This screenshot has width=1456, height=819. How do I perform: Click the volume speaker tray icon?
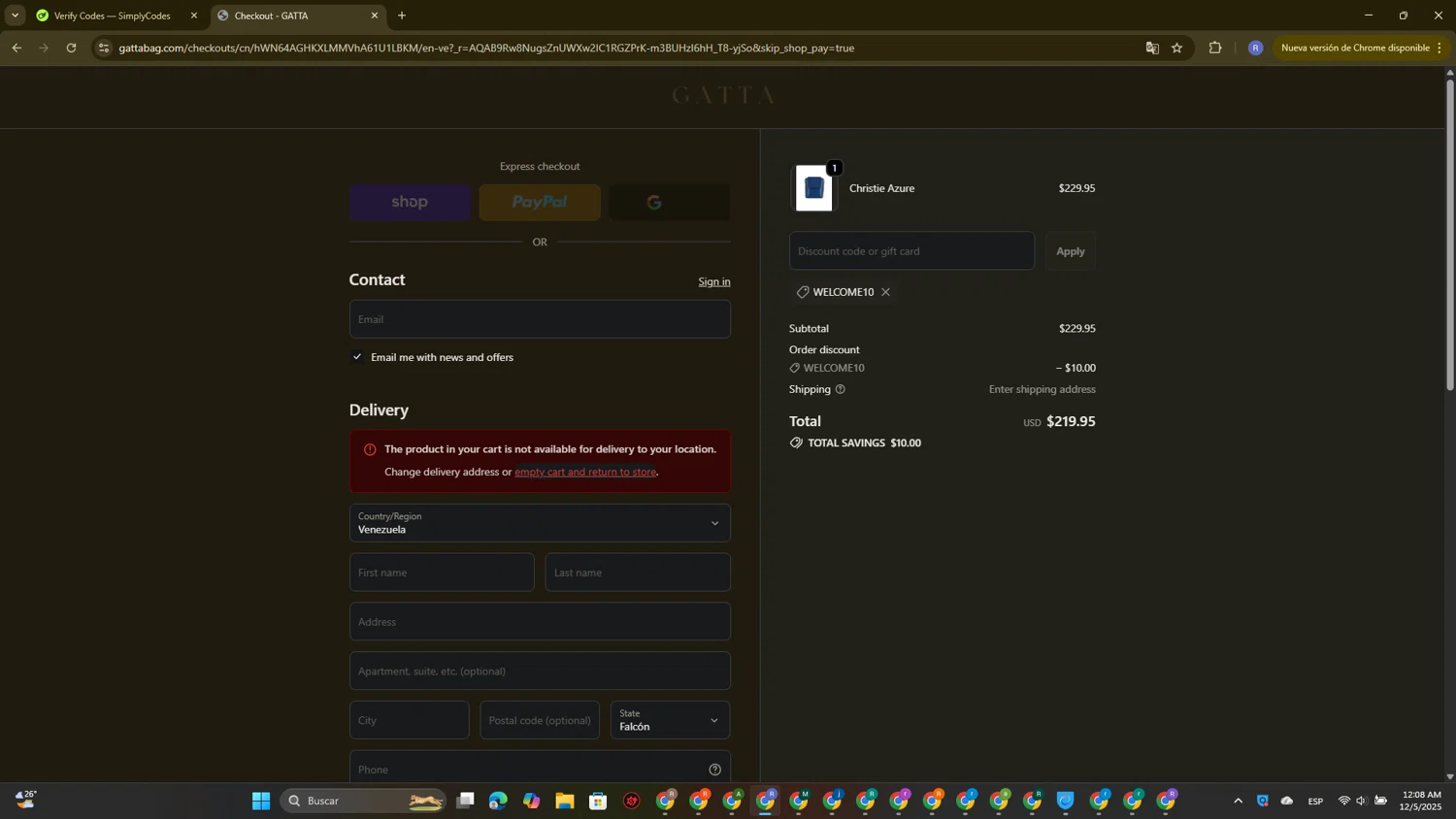pyautogui.click(x=1362, y=801)
